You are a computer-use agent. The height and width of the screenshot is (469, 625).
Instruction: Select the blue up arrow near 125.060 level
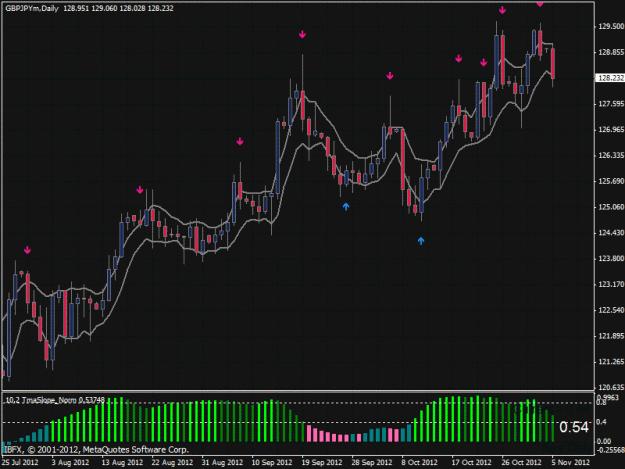click(346, 206)
